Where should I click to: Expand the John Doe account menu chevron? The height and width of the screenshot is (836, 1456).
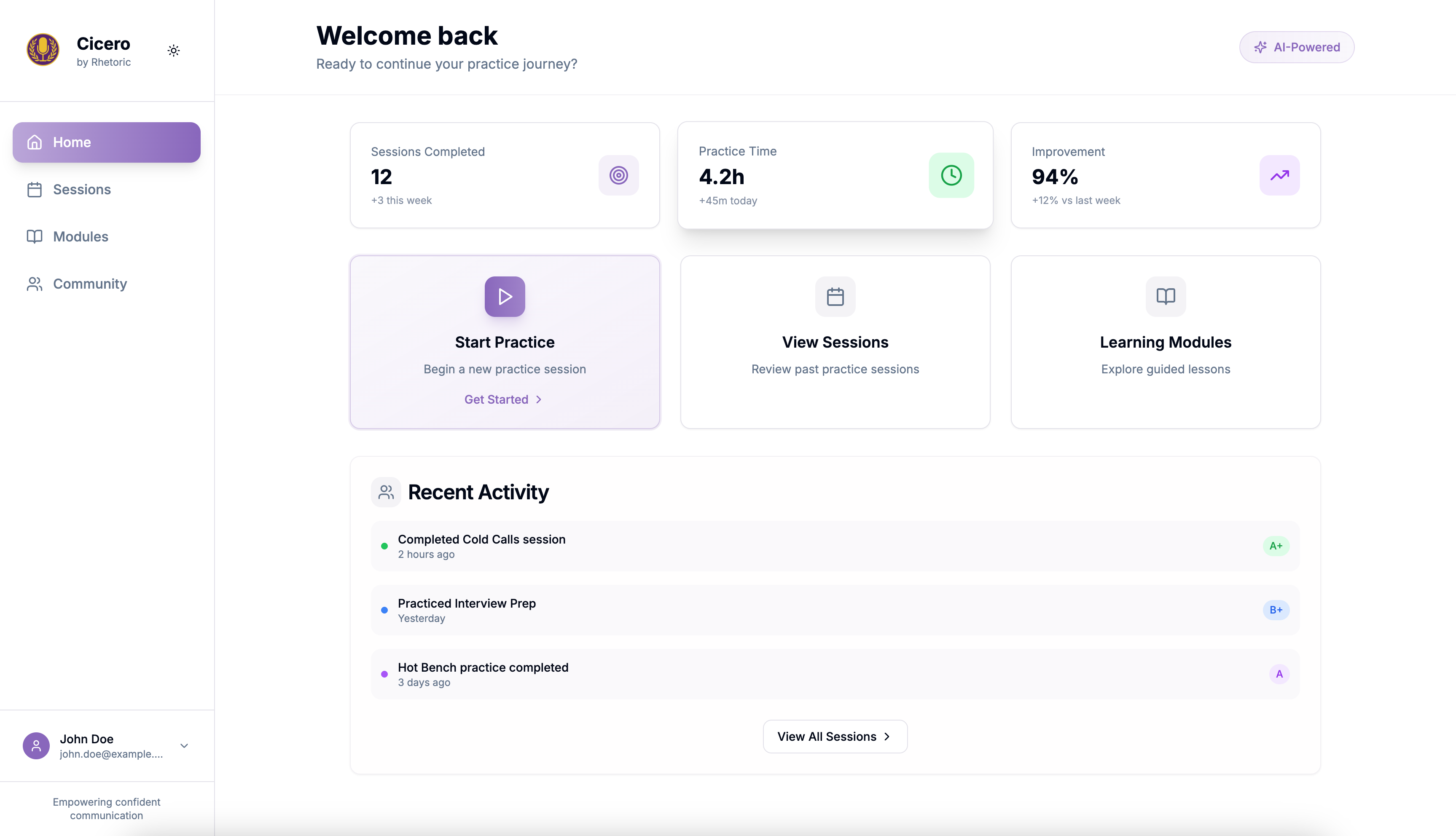pyautogui.click(x=183, y=745)
